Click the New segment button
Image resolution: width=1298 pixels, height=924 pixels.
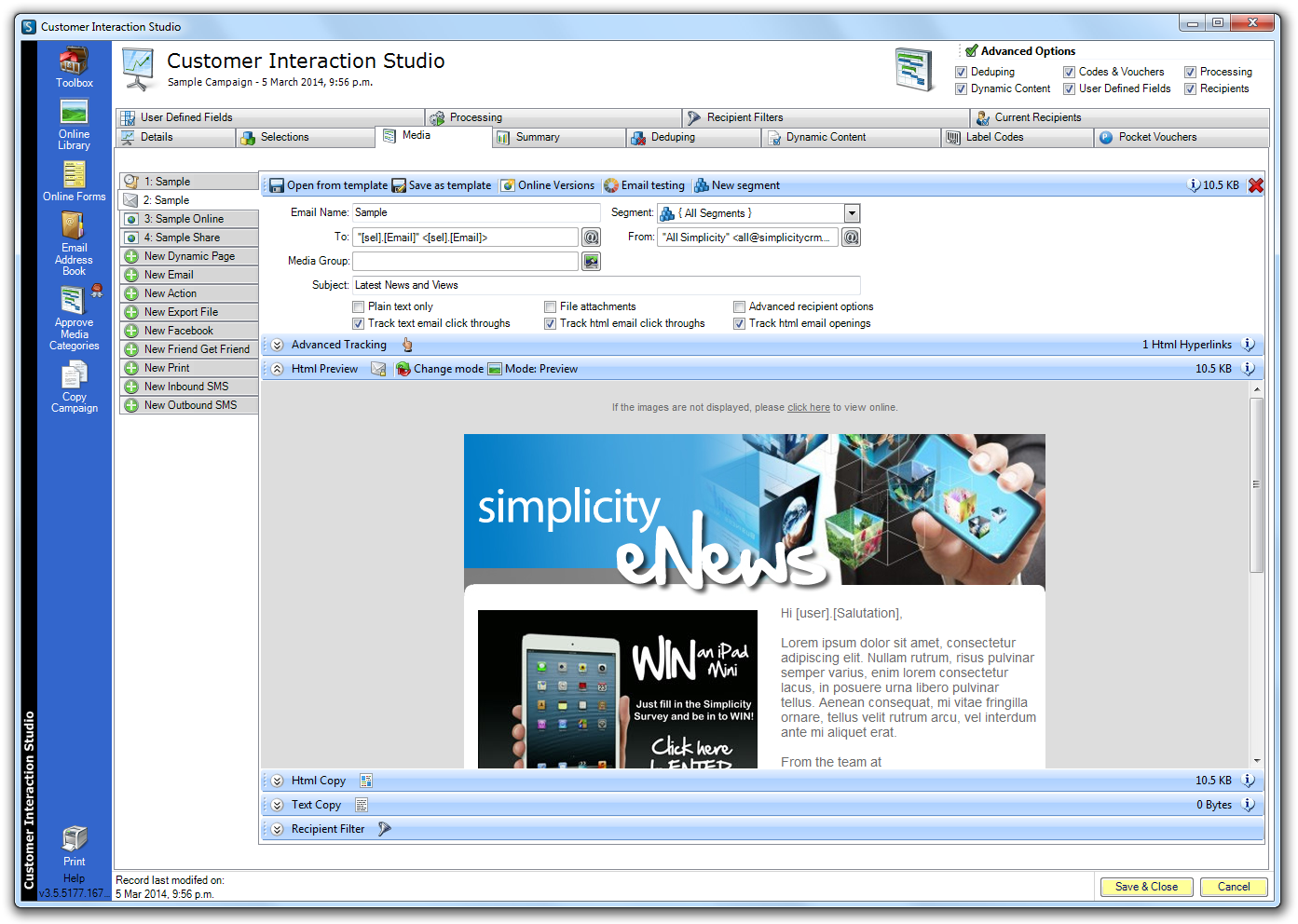coord(737,185)
